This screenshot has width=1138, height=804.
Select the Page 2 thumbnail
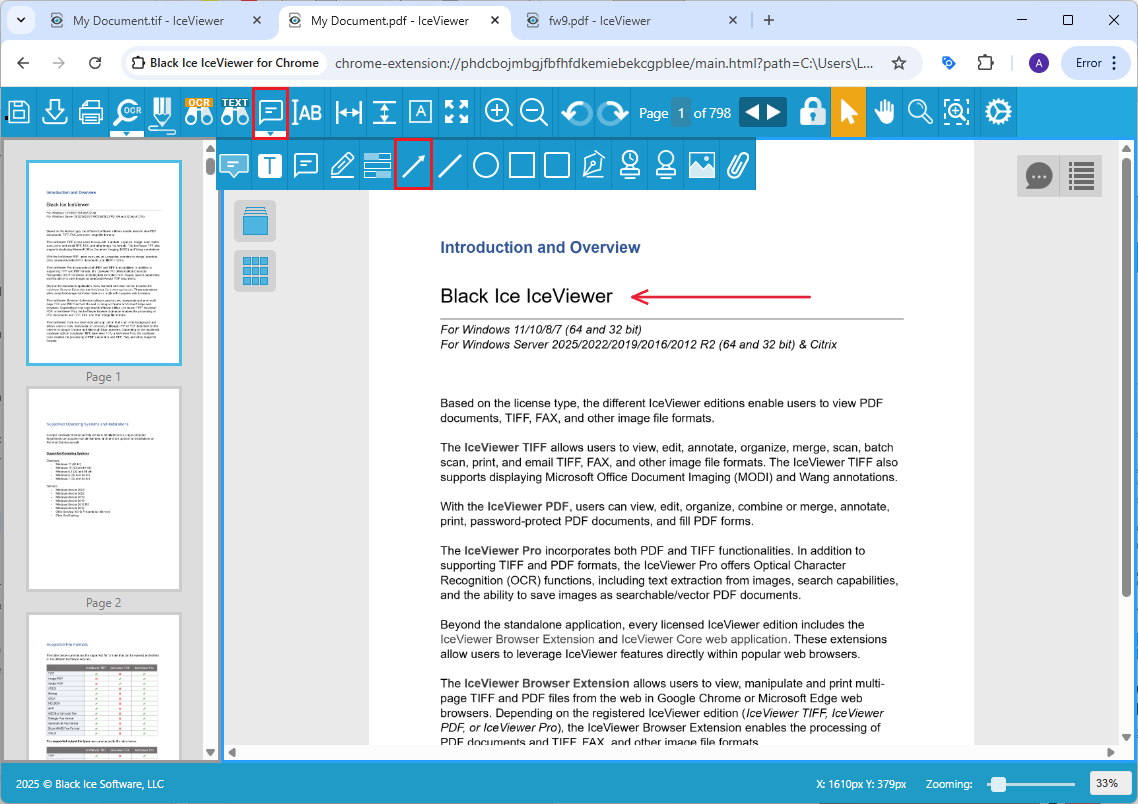point(104,490)
